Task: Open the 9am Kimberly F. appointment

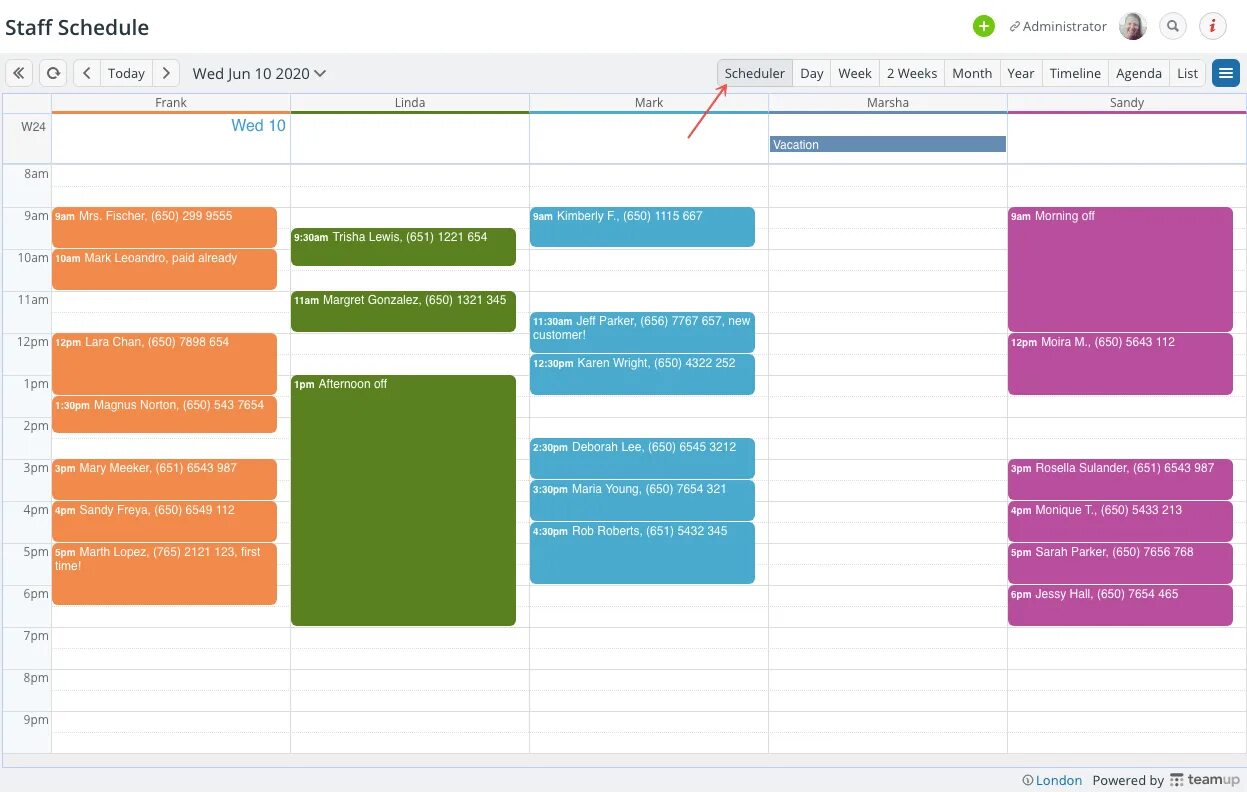Action: (x=642, y=227)
